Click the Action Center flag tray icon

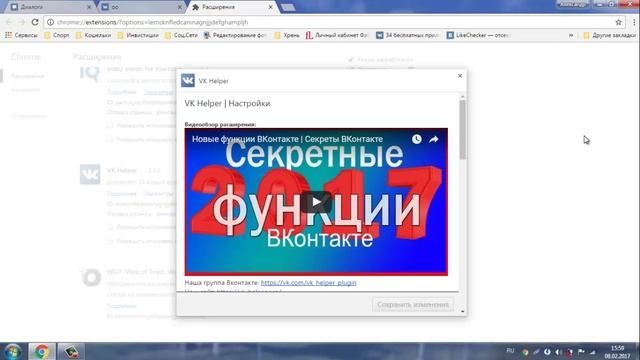pyautogui.click(x=581, y=352)
